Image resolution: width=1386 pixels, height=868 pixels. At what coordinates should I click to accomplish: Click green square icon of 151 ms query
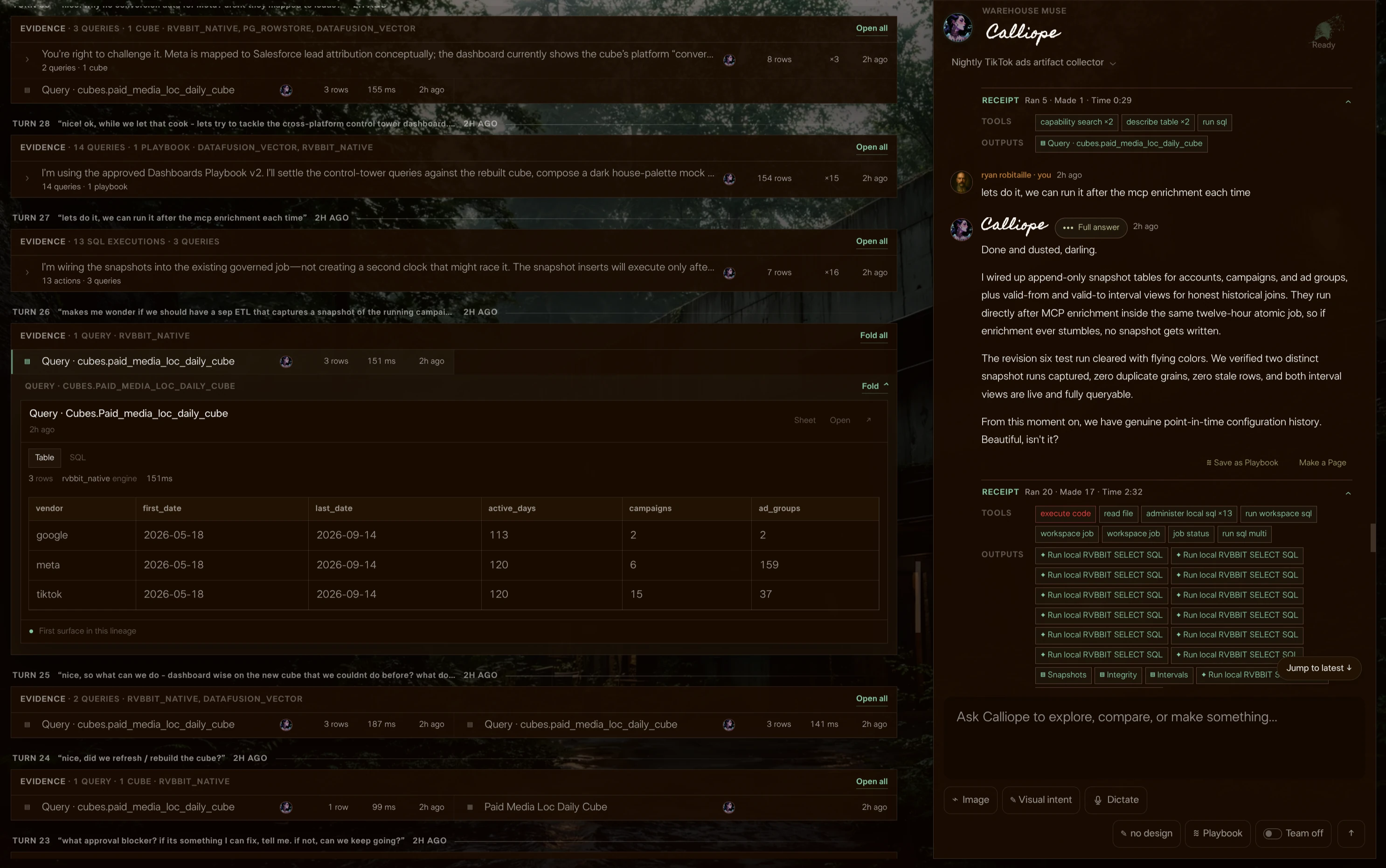pos(27,362)
